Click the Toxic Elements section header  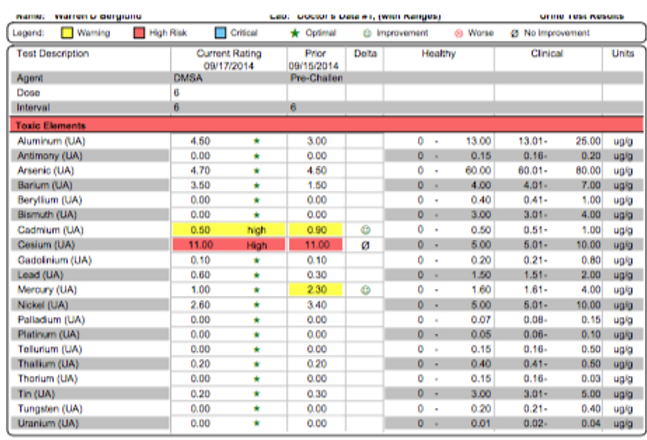pos(48,126)
